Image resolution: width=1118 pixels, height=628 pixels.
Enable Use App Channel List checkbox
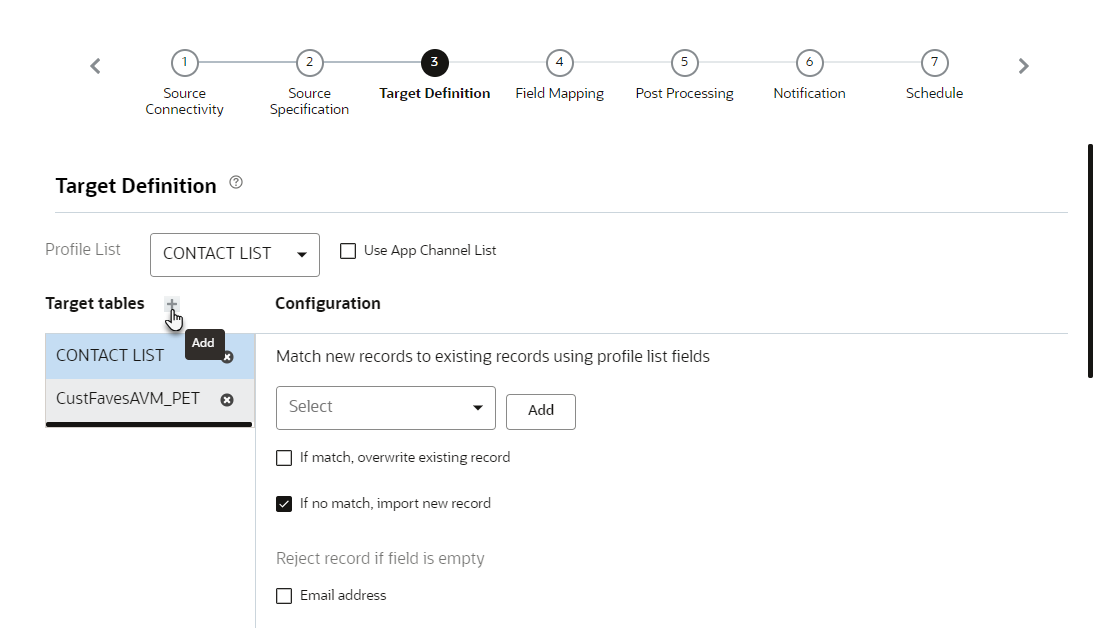tap(348, 251)
